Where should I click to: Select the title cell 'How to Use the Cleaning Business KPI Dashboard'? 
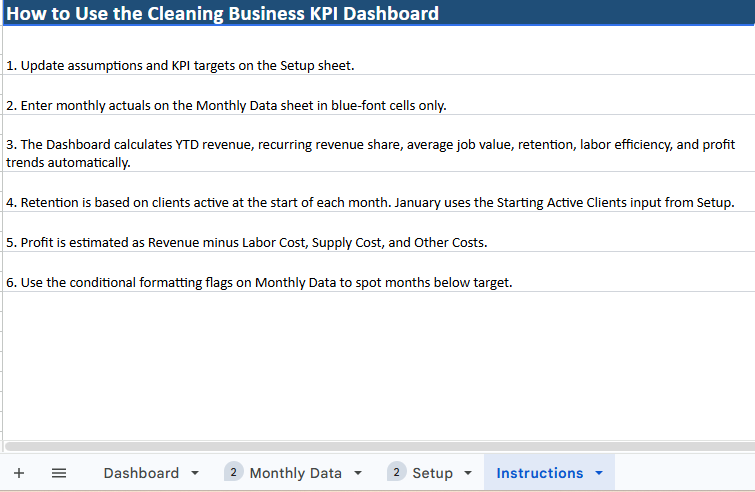tap(379, 13)
